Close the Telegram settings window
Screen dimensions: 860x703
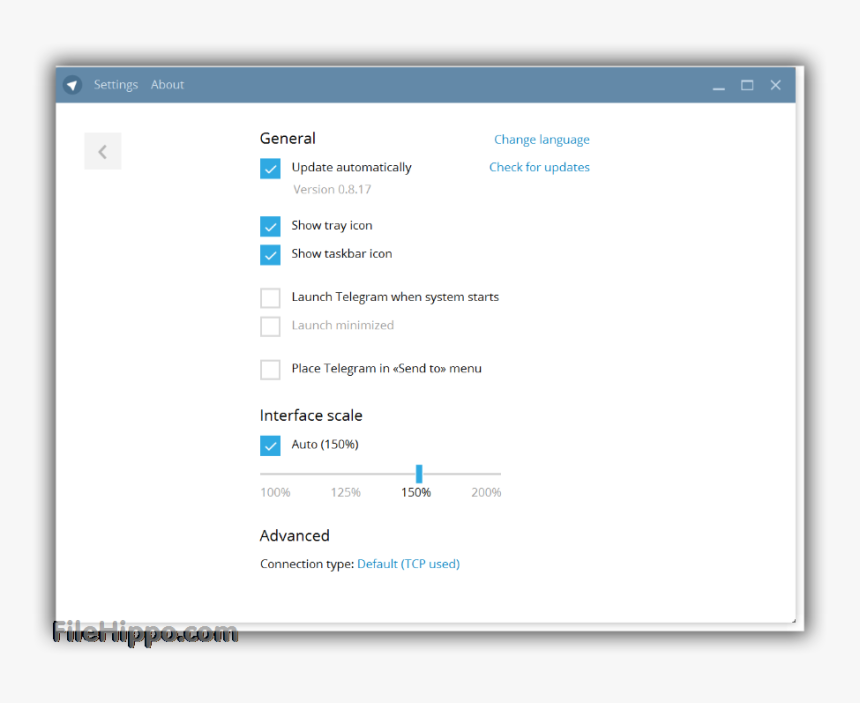[776, 85]
